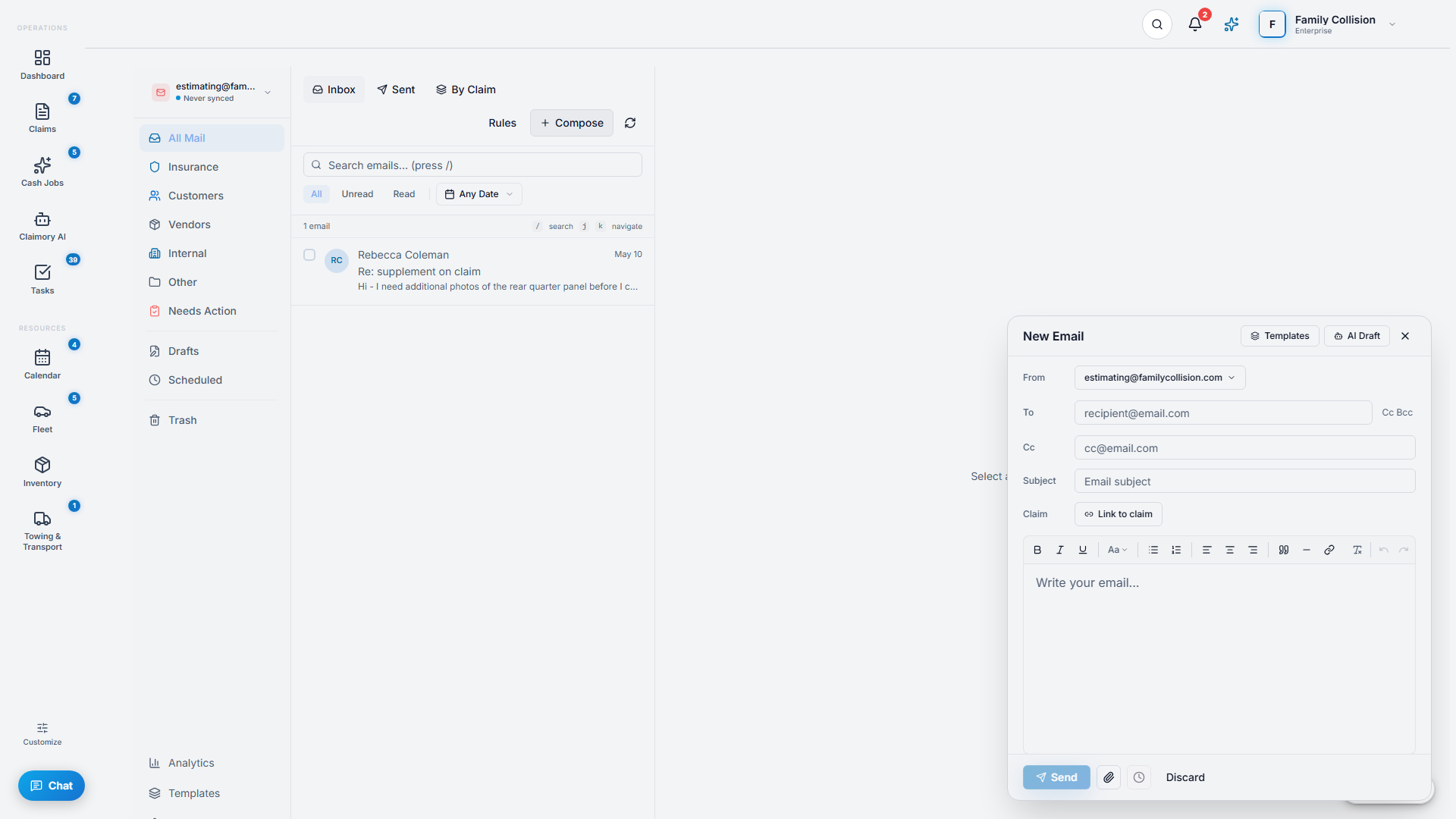Filter emails by Read
Image resolution: width=1456 pixels, height=819 pixels.
coord(404,194)
